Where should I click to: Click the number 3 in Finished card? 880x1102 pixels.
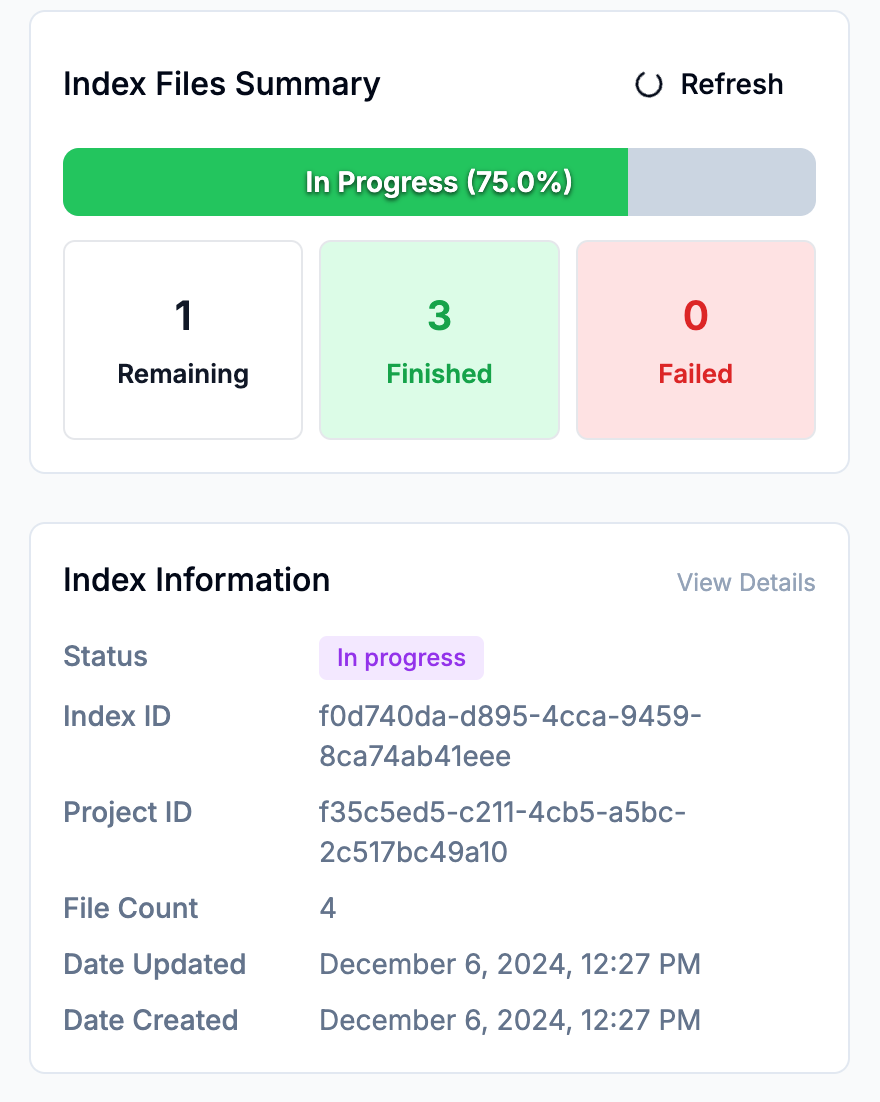439,316
